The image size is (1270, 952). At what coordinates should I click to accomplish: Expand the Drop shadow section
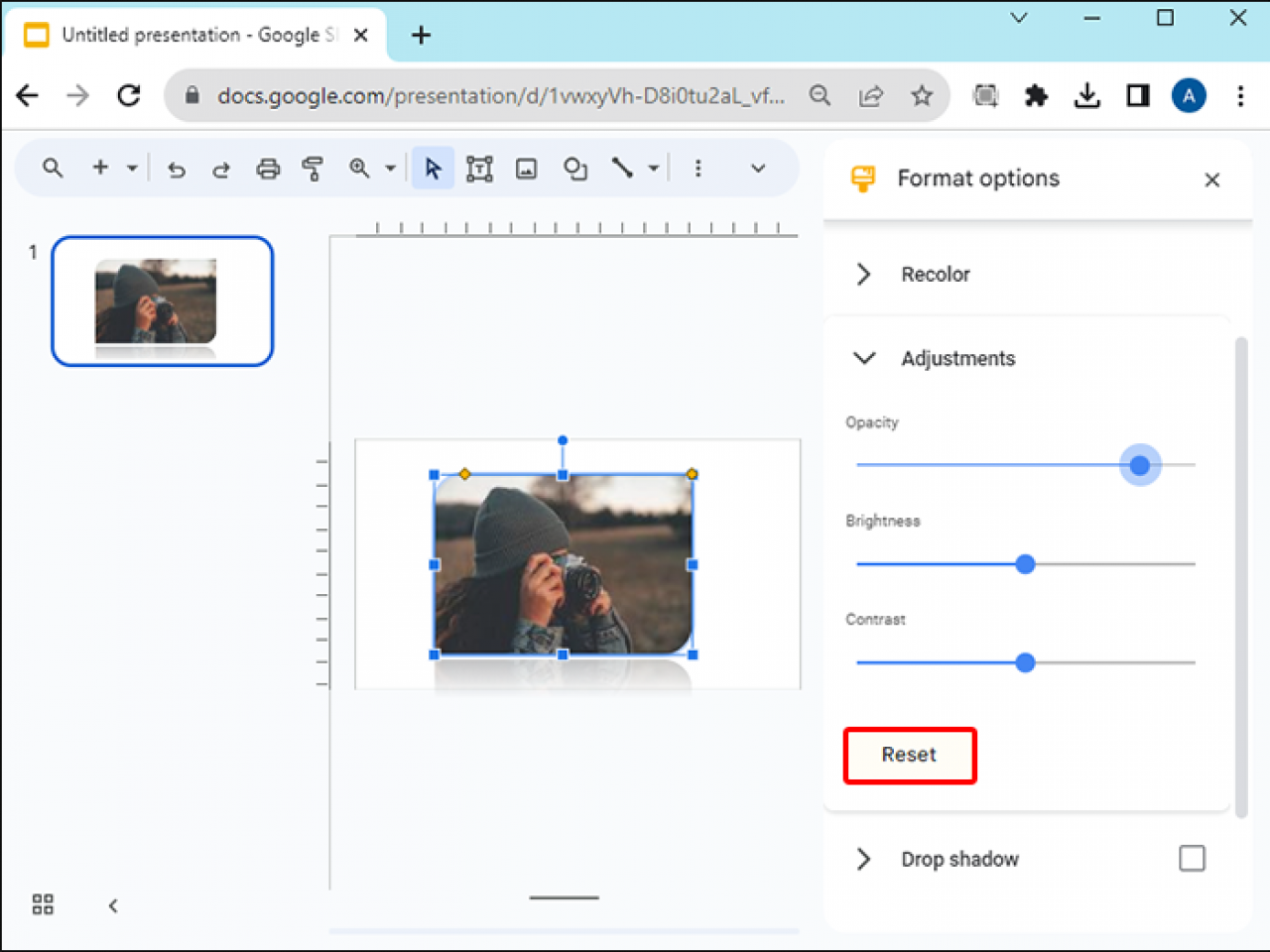click(x=862, y=859)
